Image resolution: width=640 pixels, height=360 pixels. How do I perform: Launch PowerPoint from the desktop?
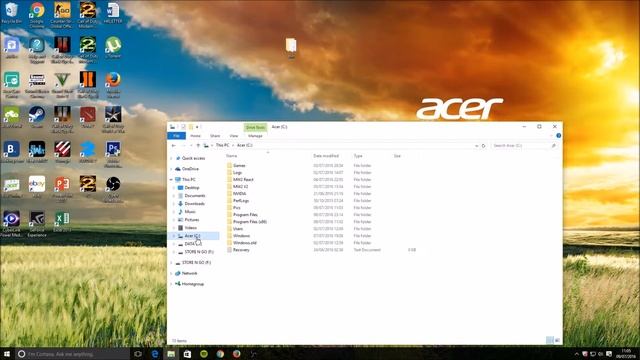(x=62, y=189)
